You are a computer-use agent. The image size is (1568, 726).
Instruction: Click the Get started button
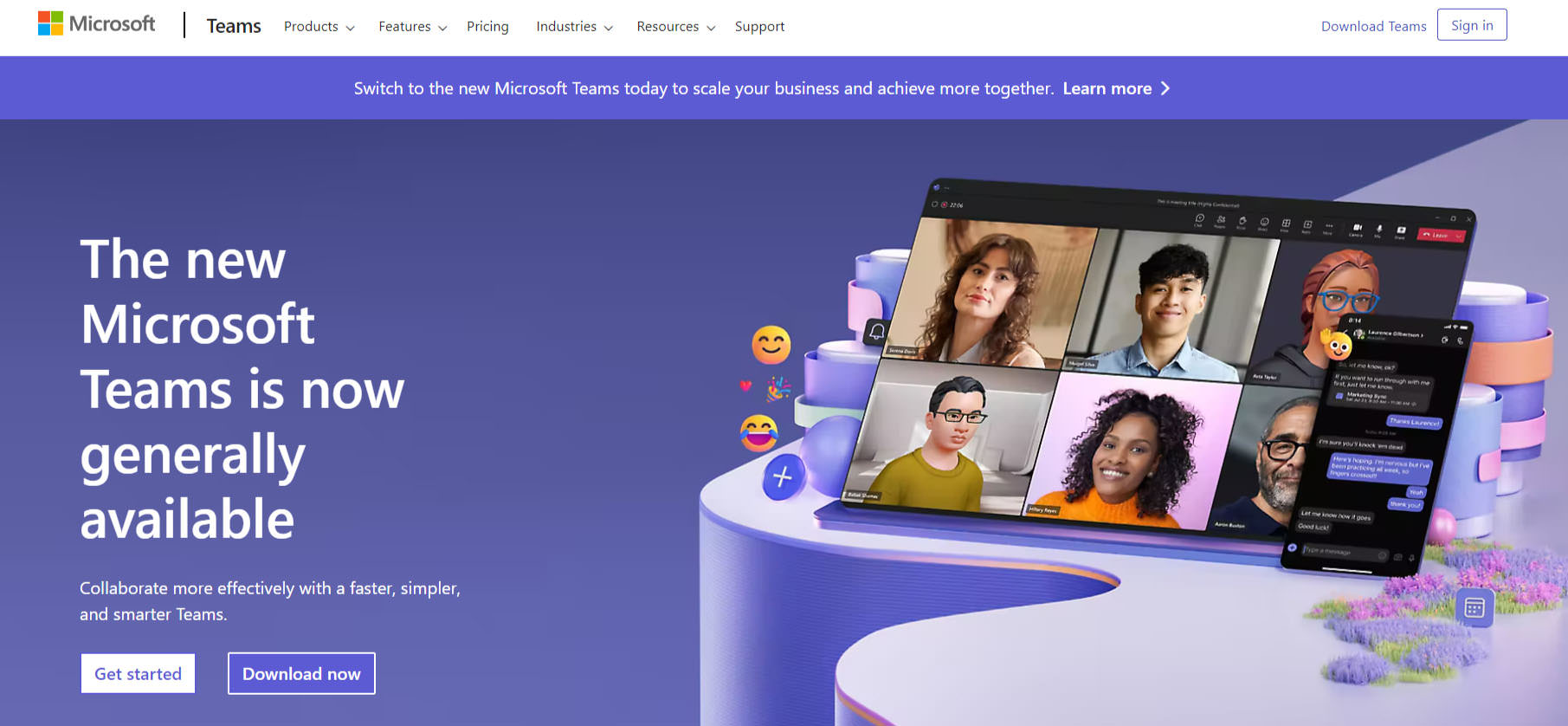click(138, 673)
